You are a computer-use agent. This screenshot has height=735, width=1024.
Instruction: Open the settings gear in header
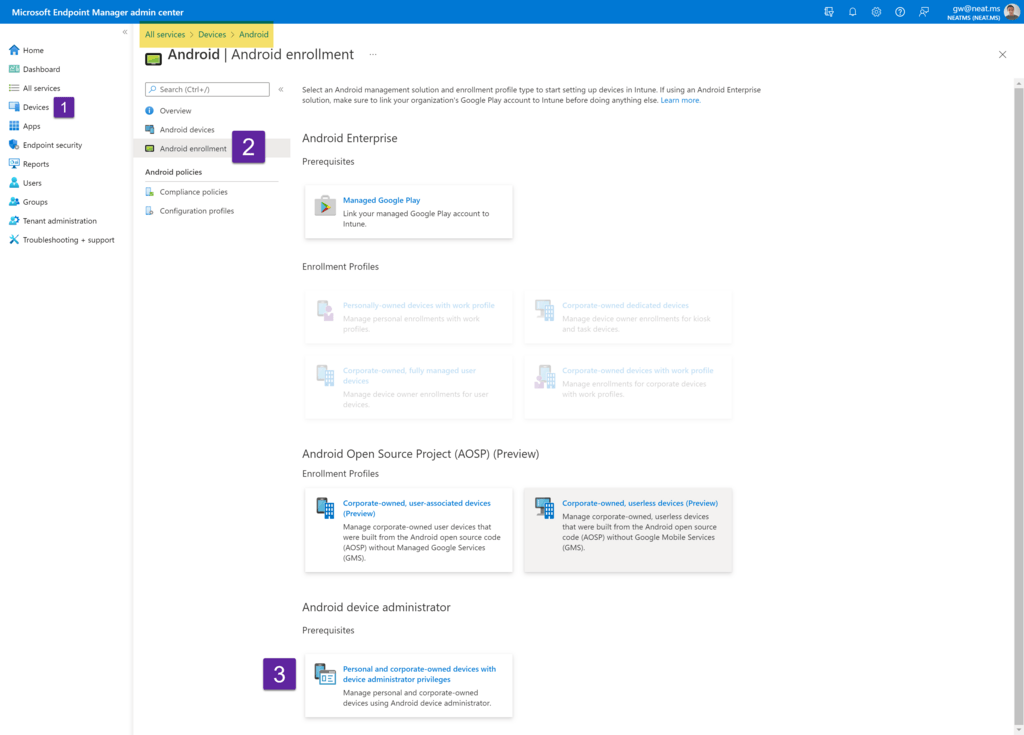pyautogui.click(x=876, y=12)
